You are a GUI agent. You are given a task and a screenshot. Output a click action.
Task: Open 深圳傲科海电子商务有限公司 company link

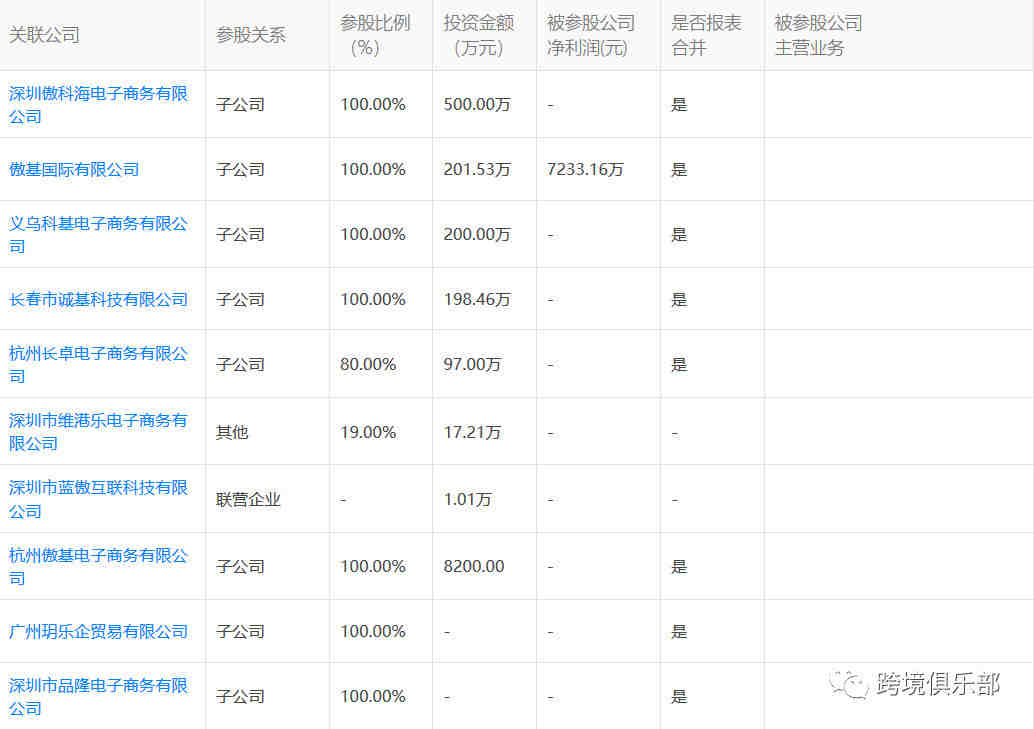tap(98, 105)
